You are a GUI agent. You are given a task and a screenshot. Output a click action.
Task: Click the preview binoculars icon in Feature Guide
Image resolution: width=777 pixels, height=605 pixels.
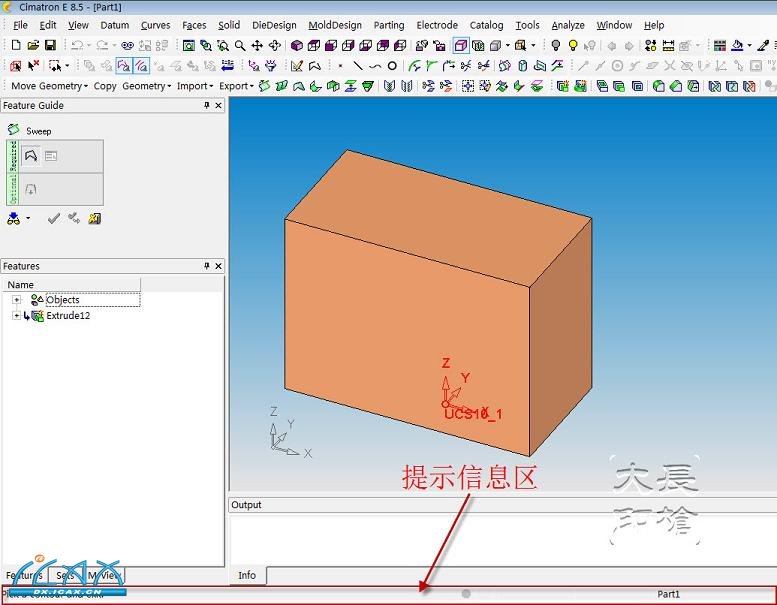(x=14, y=218)
